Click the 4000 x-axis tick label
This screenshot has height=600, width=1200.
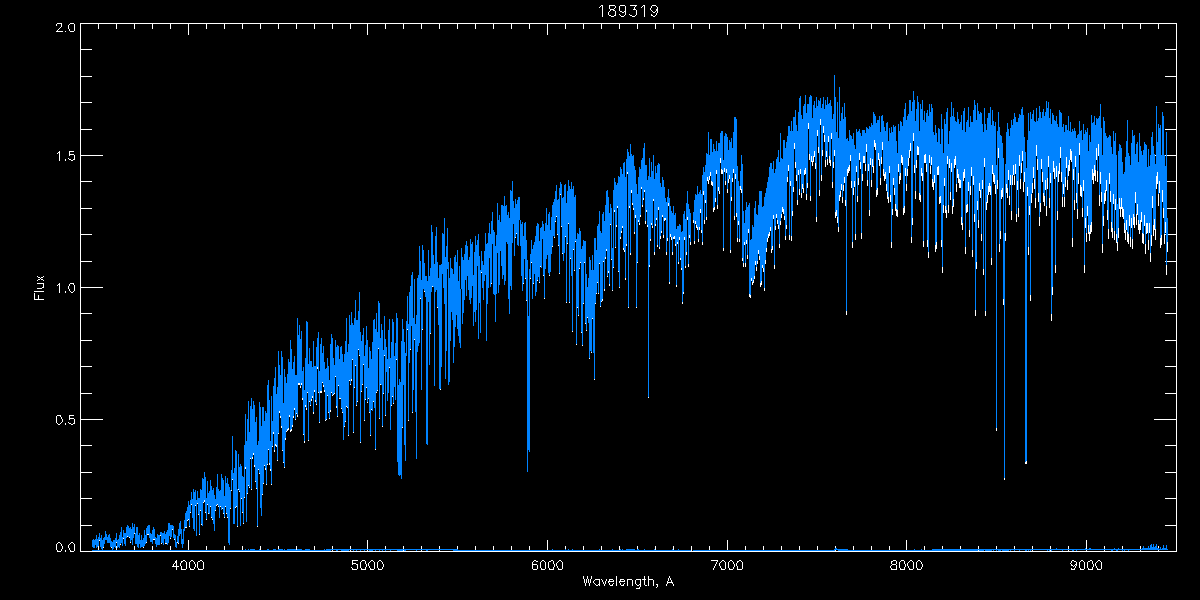point(188,566)
